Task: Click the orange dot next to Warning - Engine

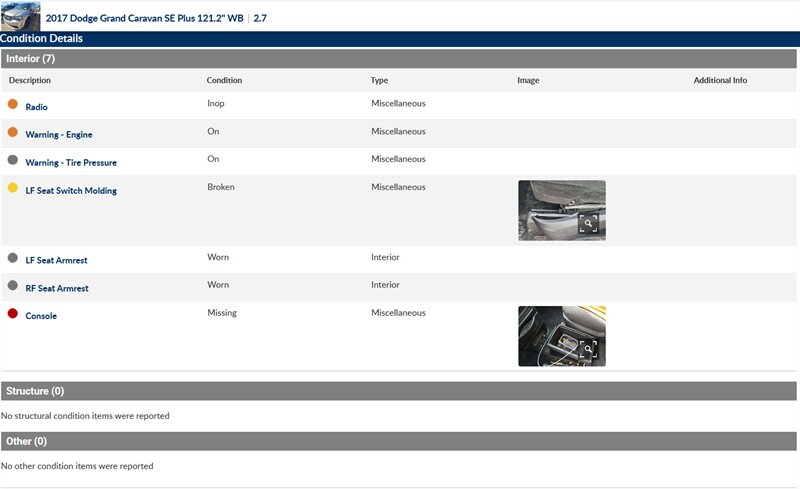Action: 13,132
